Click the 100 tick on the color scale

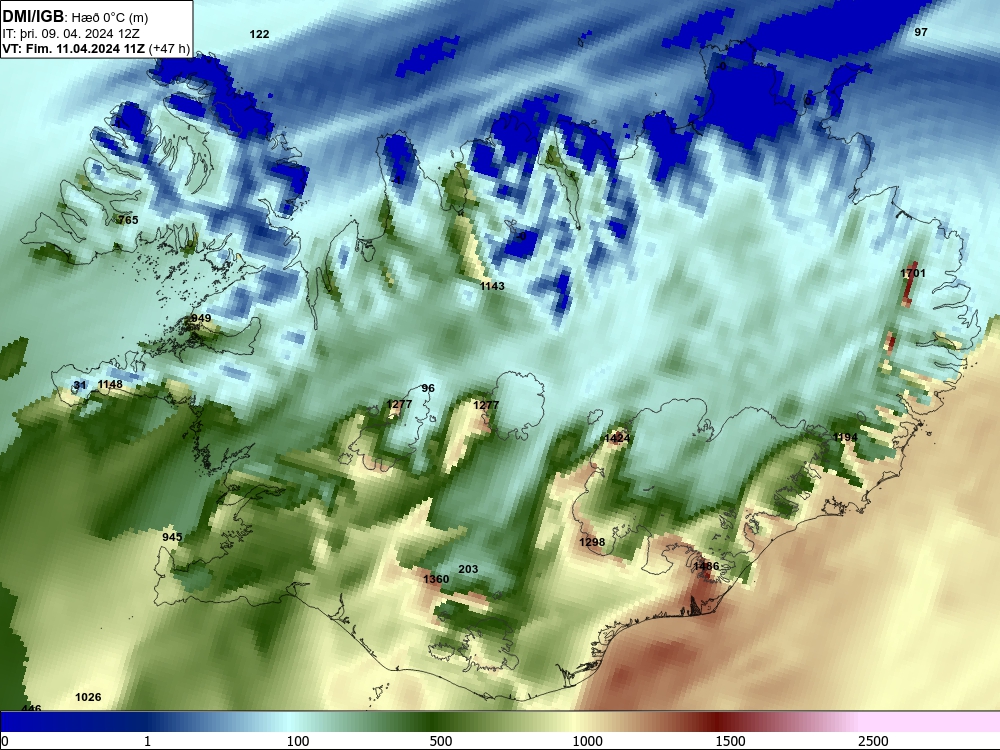coord(298,741)
